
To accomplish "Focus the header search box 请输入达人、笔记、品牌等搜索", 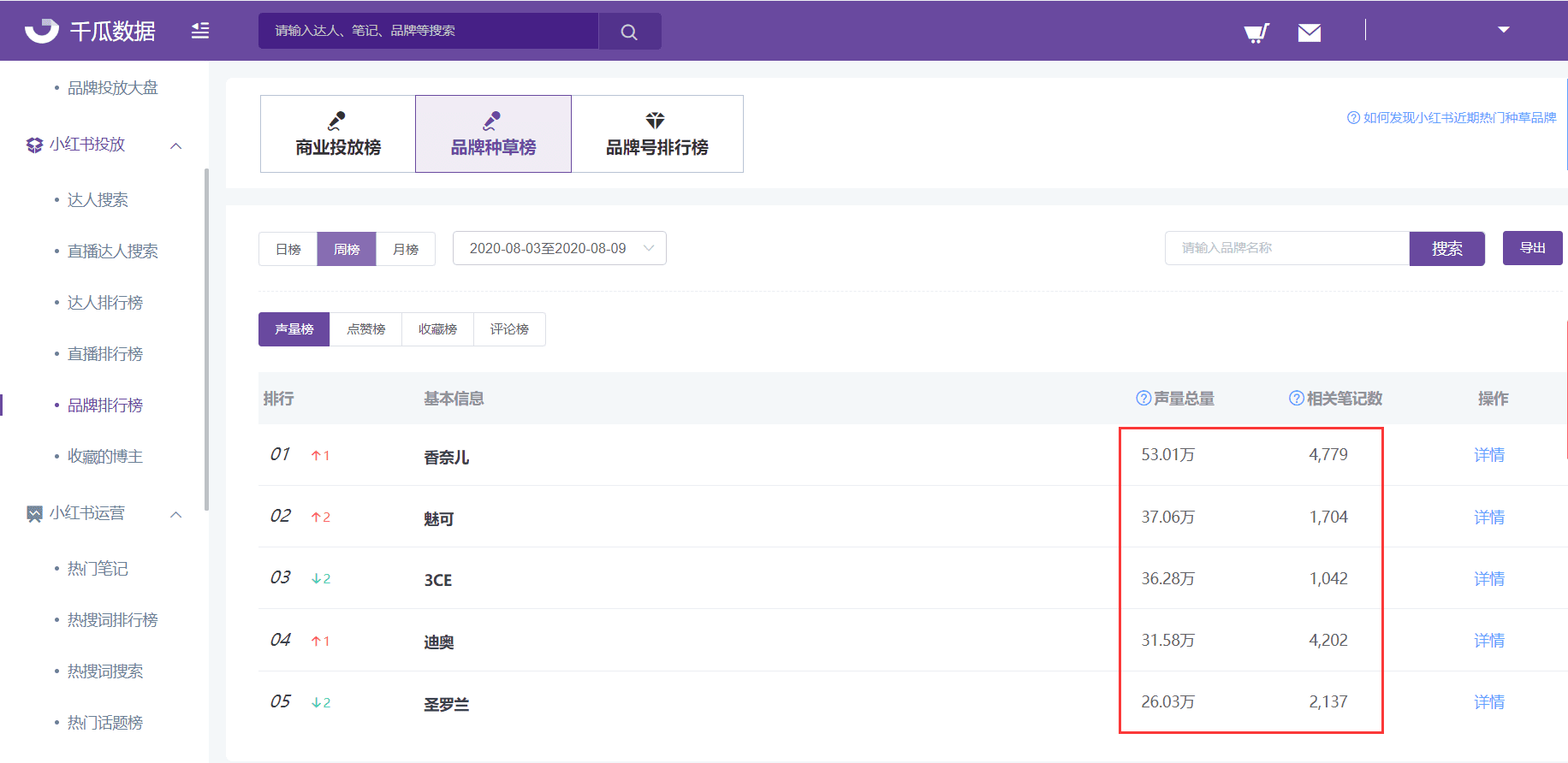I will (428, 31).
